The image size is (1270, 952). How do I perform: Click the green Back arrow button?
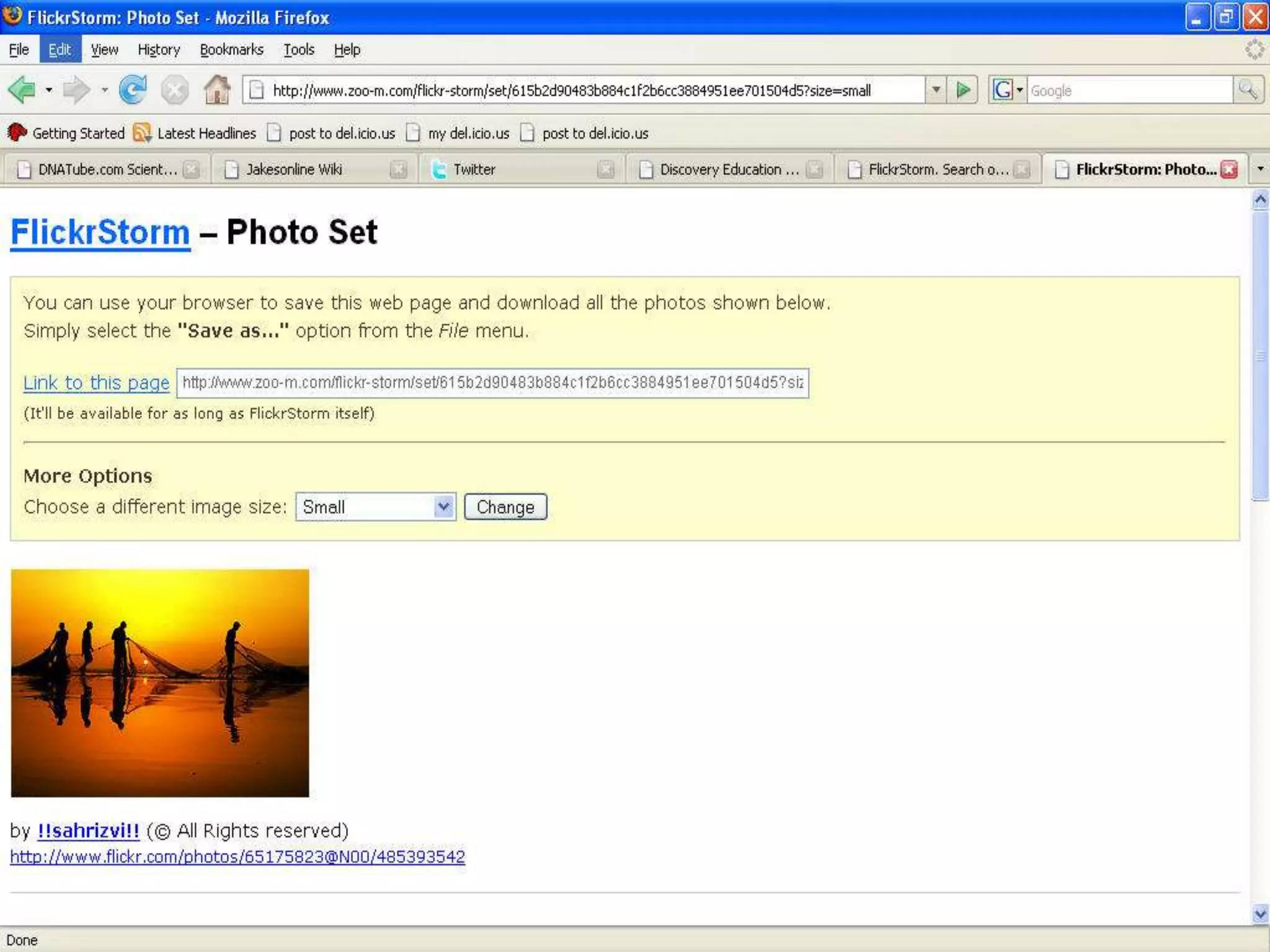coord(22,90)
